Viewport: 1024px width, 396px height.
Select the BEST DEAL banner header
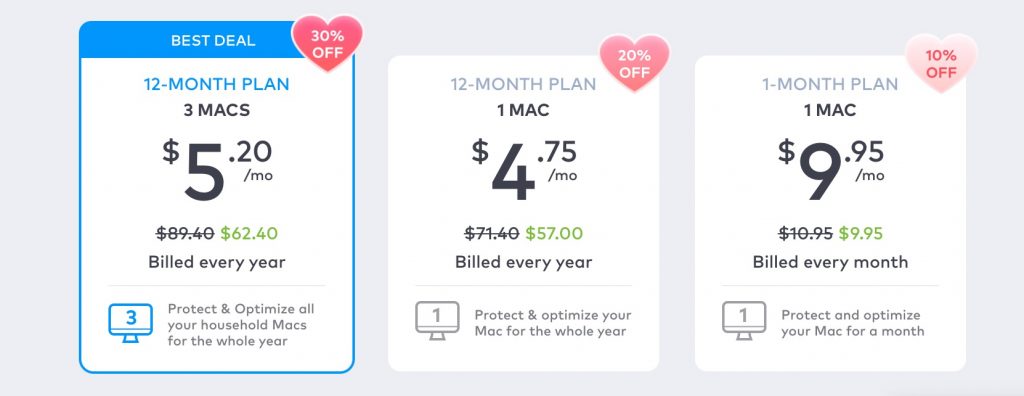[213, 41]
